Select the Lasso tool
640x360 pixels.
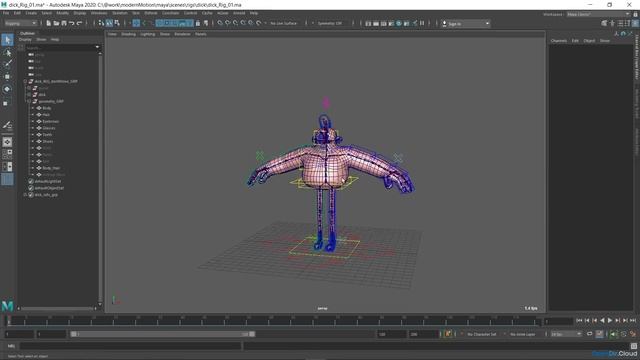point(7,52)
